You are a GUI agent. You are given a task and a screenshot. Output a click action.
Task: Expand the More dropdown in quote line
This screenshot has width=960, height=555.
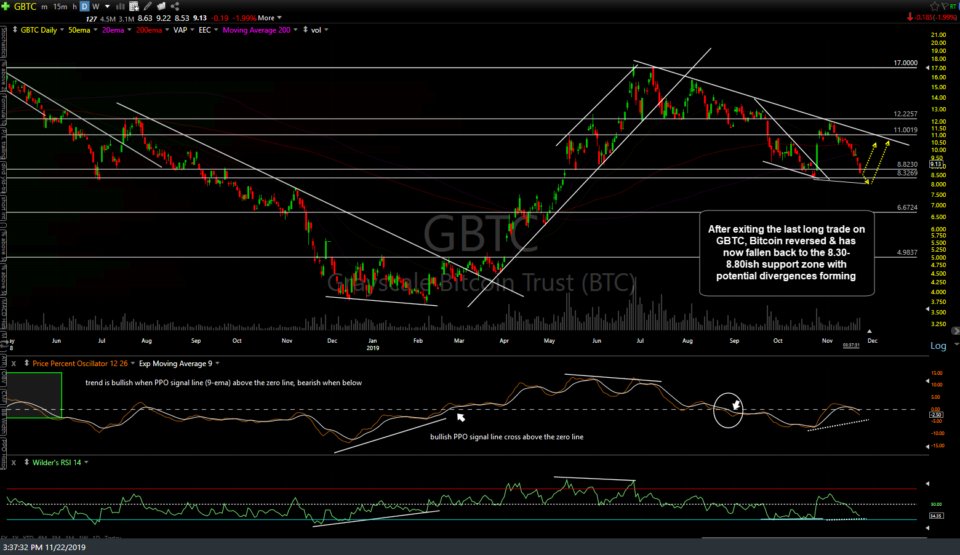[279, 18]
